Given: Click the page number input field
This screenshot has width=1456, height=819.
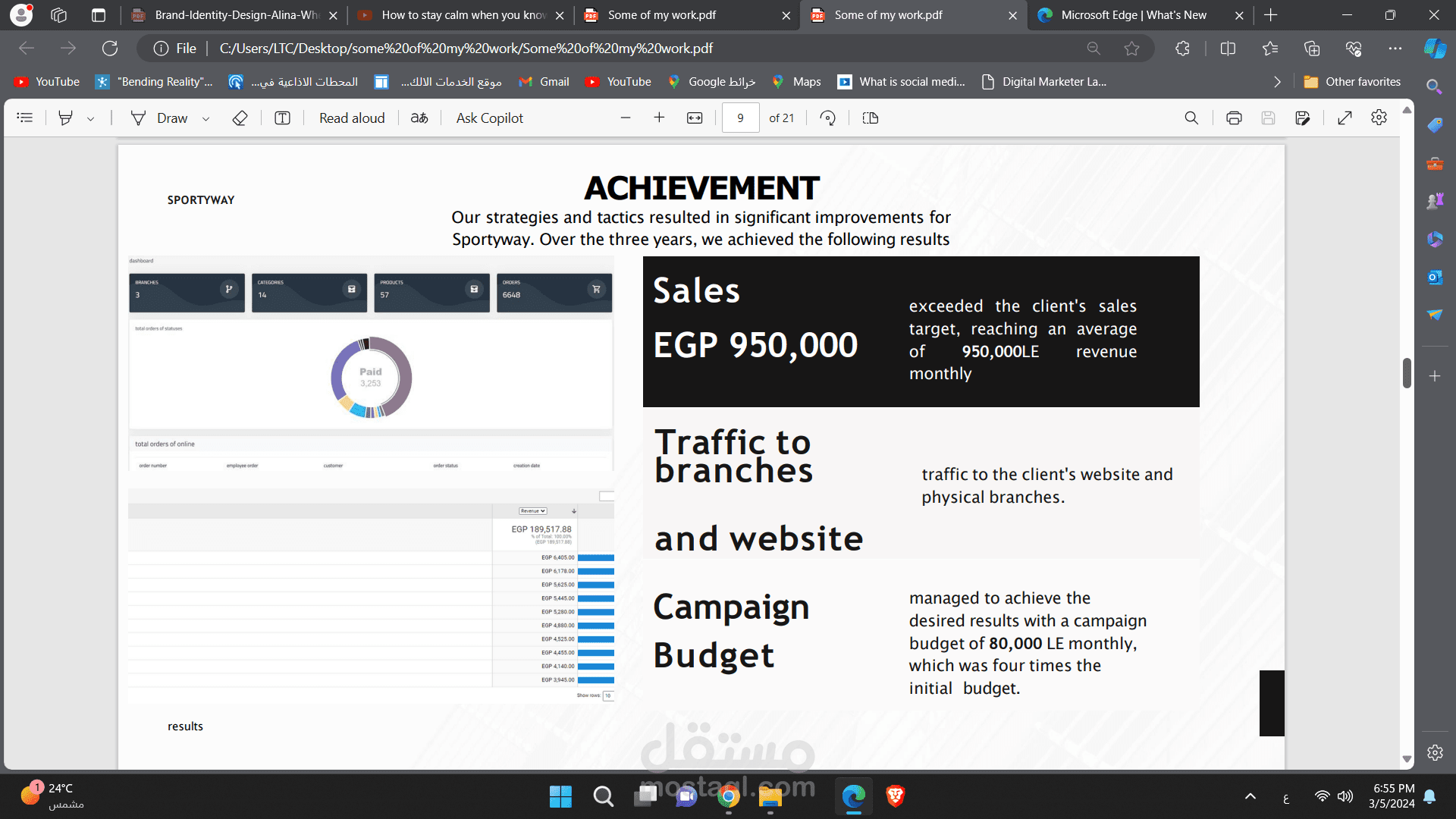Looking at the screenshot, I should [x=740, y=118].
